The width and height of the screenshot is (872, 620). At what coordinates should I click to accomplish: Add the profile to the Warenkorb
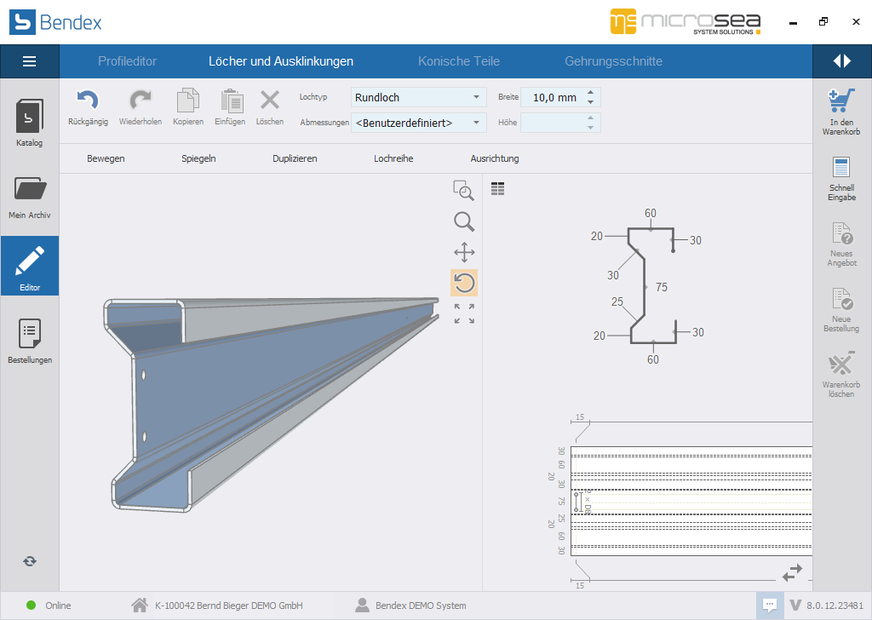(x=841, y=105)
